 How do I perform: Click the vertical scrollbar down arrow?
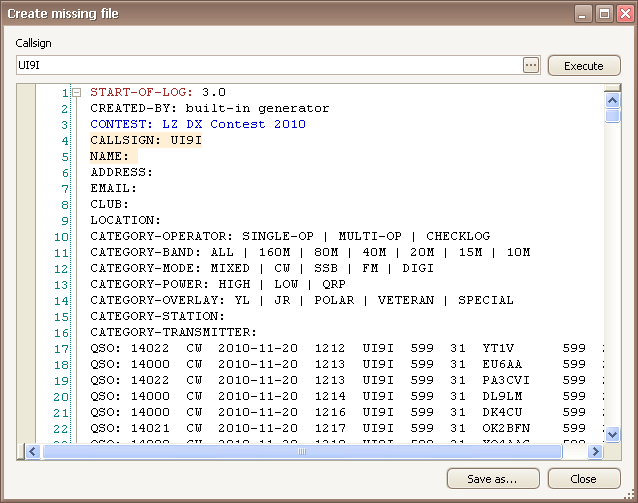tap(612, 434)
